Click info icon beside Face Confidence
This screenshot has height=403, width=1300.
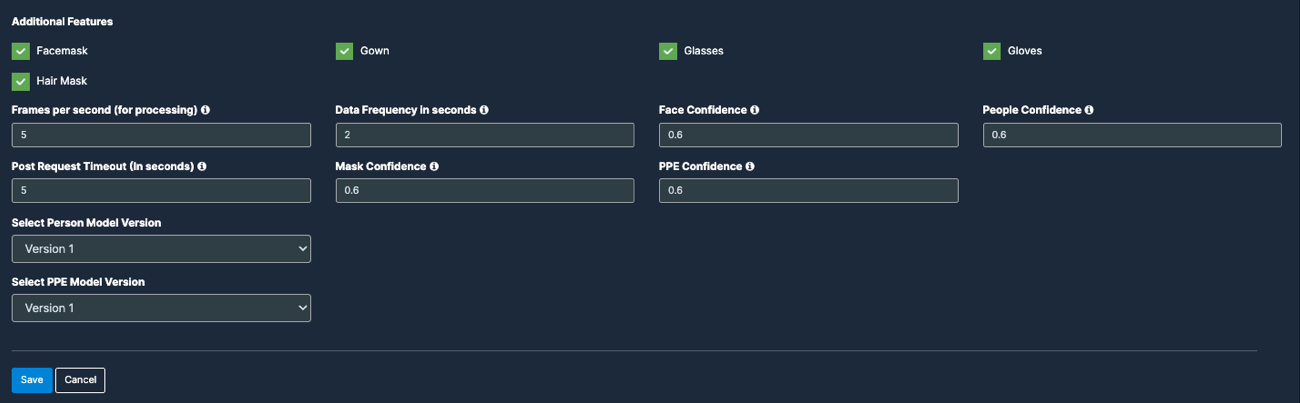click(x=755, y=110)
